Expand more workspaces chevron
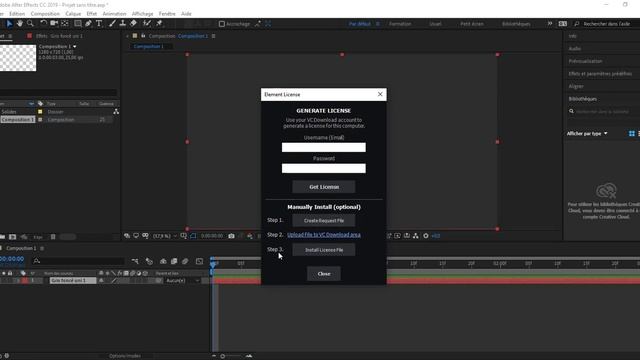Viewport: 640px width, 360px height. (x=550, y=24)
